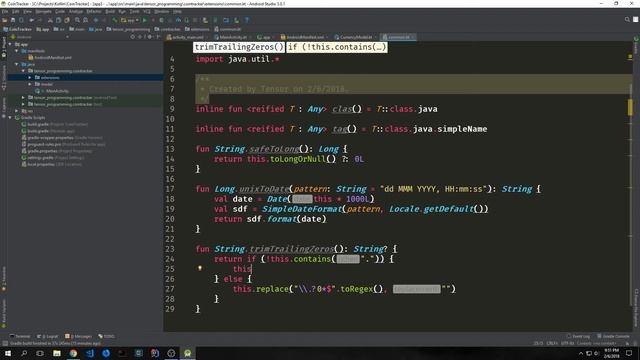Image resolution: width=640 pixels, height=360 pixels.
Task: Click the scroll from source target icon
Action: tap(132, 37)
